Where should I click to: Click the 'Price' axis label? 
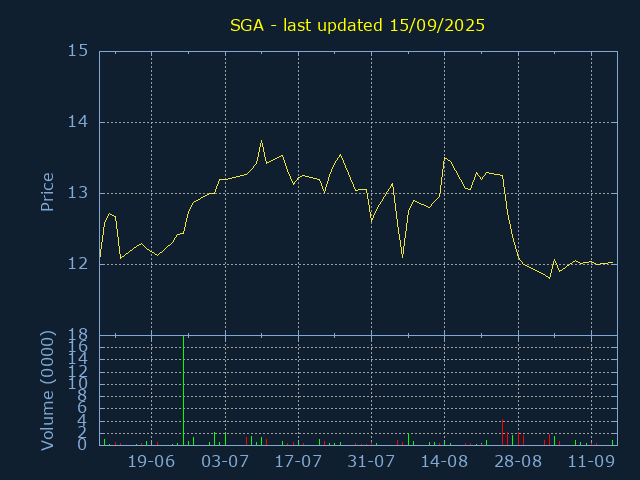pyautogui.click(x=47, y=192)
